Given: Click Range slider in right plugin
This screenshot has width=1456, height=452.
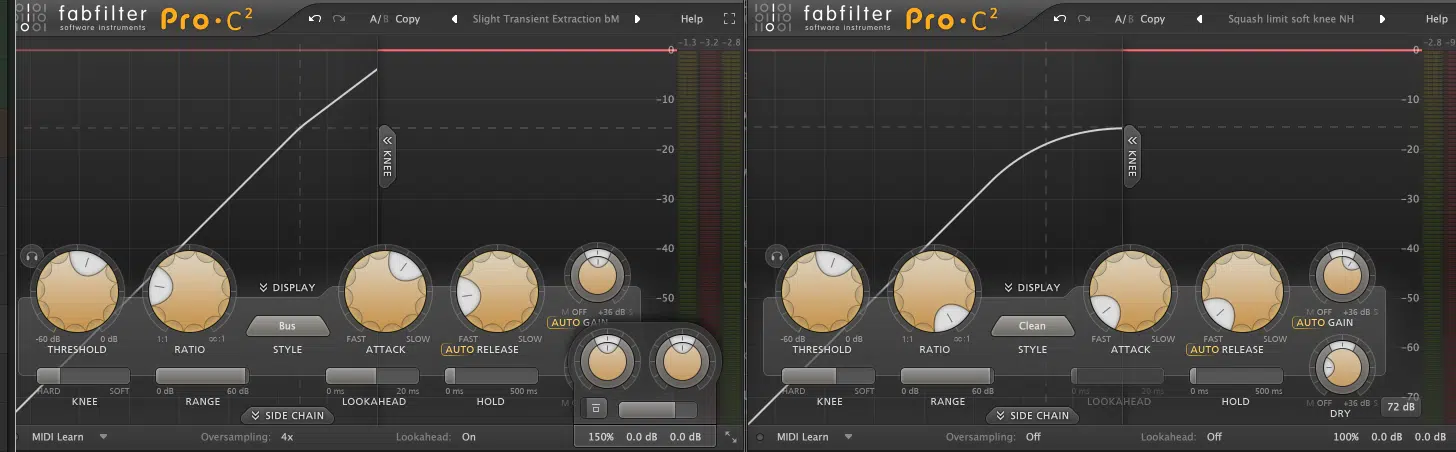Looking at the screenshot, I should click(x=947, y=376).
